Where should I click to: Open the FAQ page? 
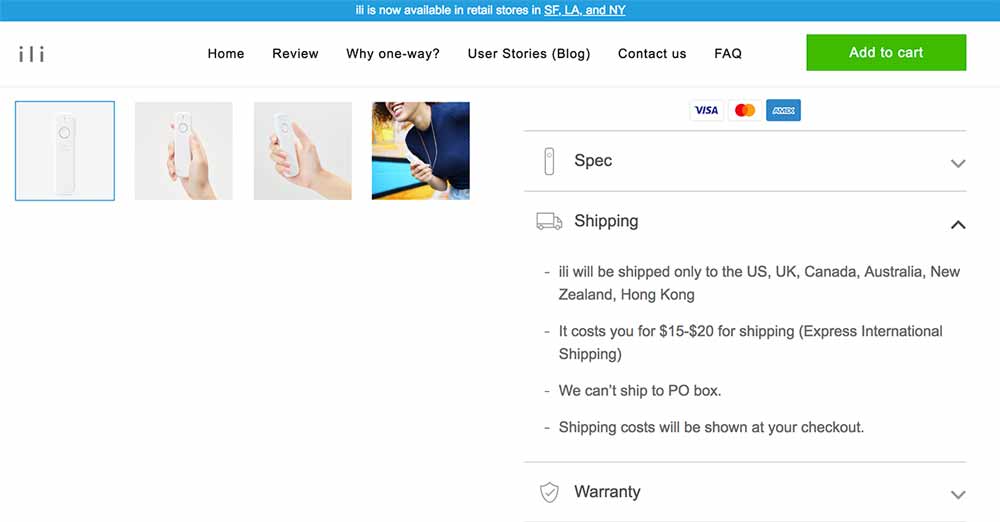click(728, 54)
